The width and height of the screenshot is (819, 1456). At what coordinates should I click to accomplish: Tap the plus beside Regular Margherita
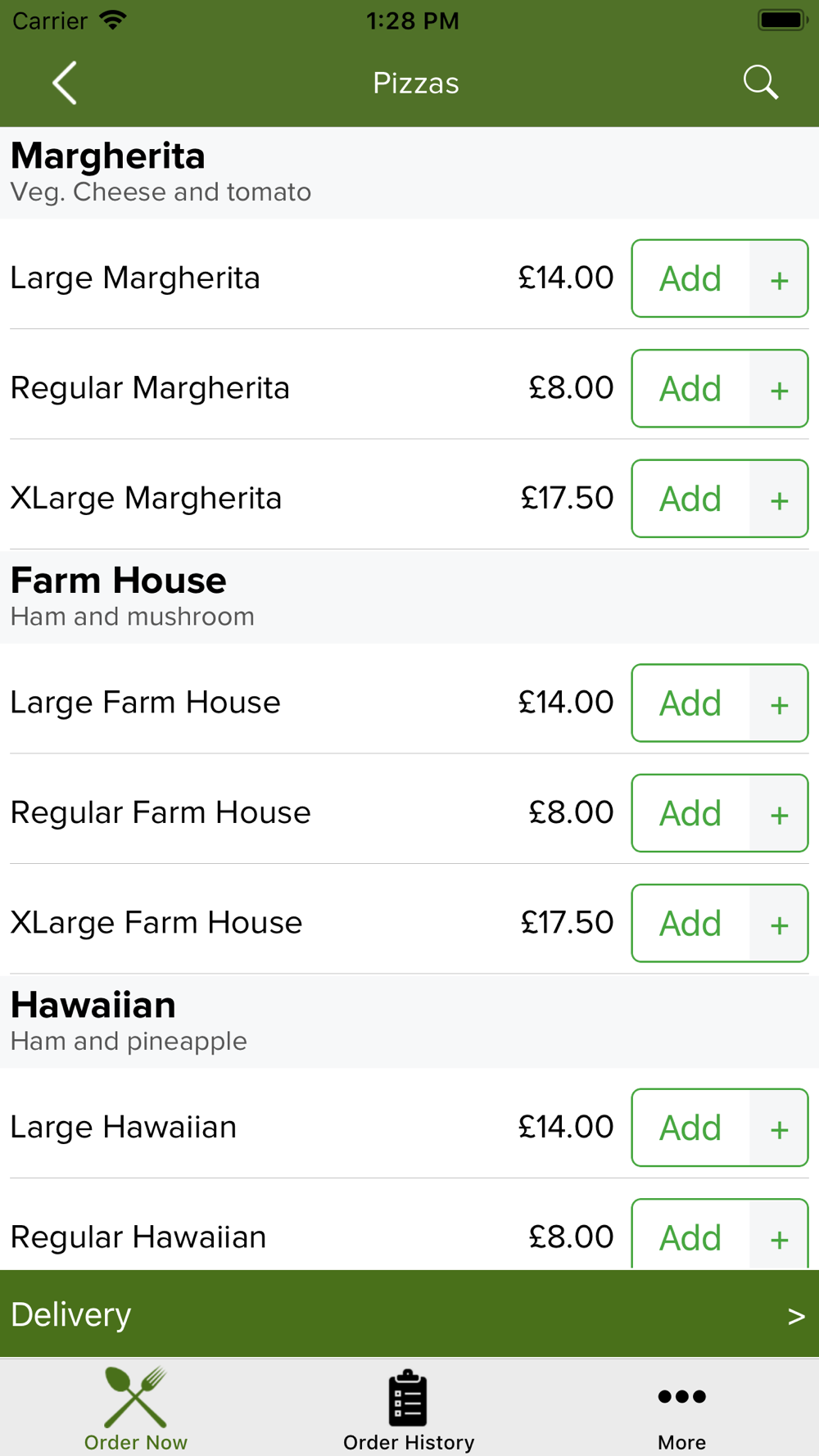779,388
